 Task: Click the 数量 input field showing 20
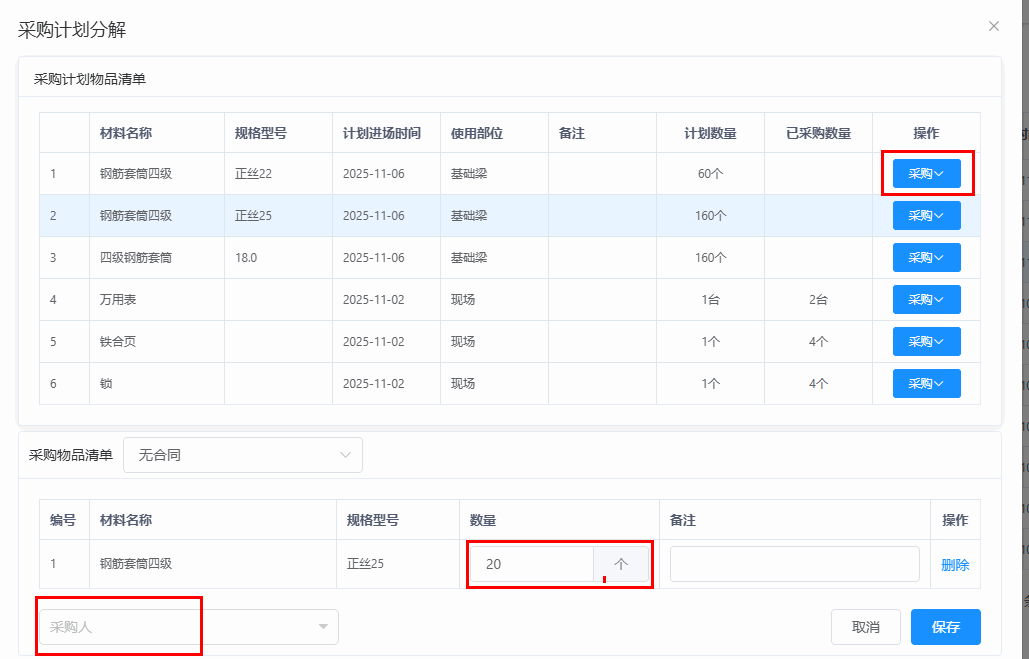click(x=535, y=564)
